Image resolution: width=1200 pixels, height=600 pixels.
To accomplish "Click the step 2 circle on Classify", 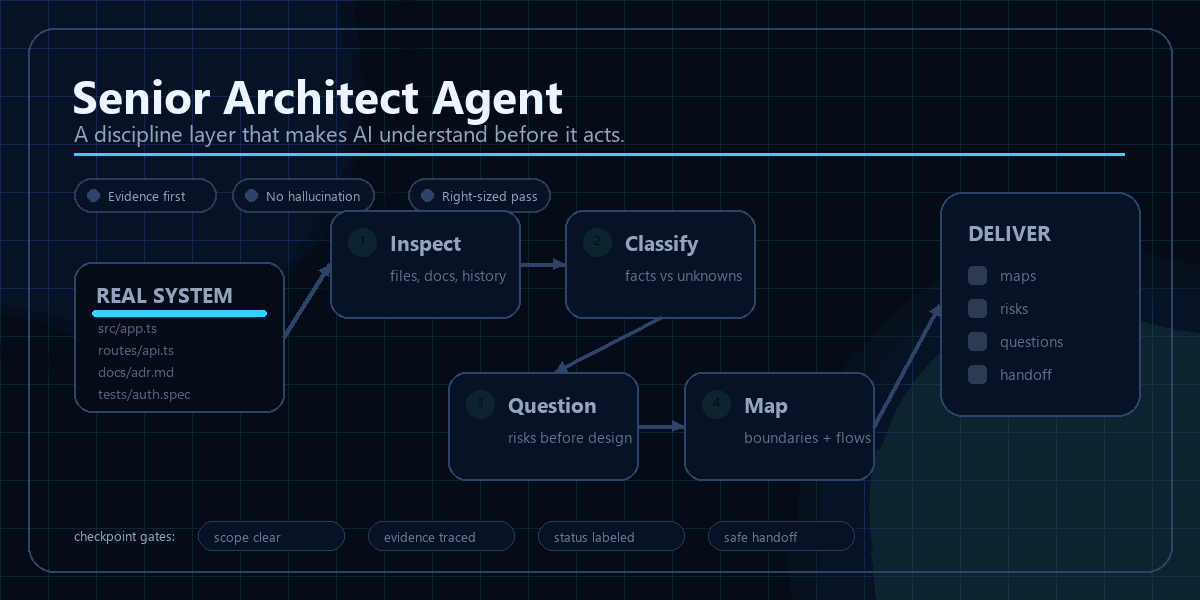I will pyautogui.click(x=597, y=243).
